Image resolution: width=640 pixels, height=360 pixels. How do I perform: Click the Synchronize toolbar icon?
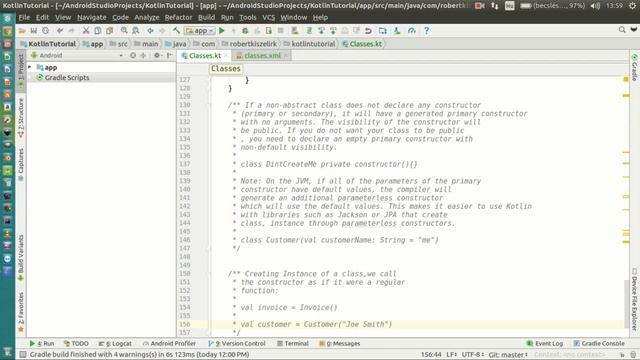click(45, 31)
